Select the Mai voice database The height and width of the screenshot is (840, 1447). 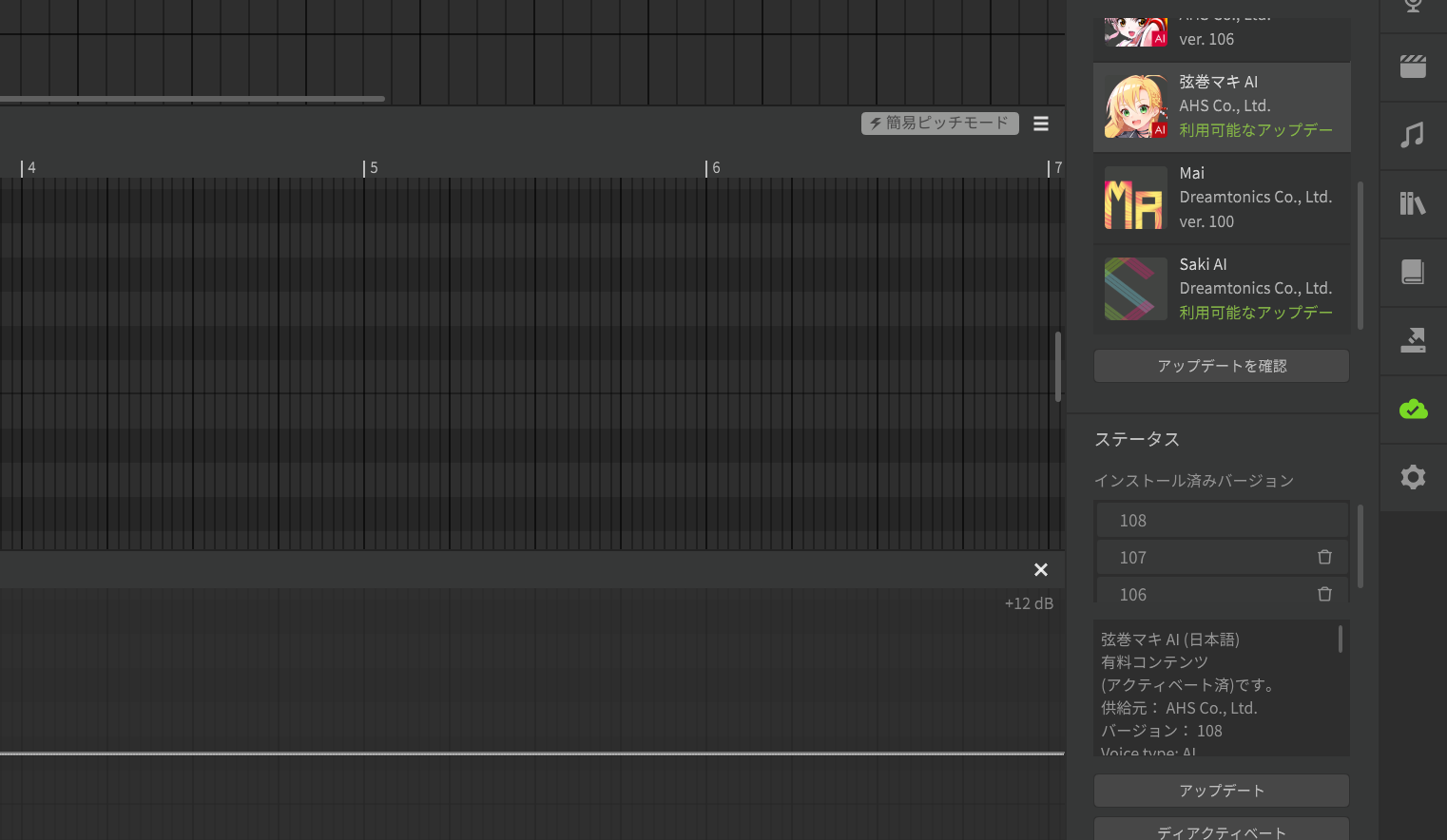(1222, 198)
